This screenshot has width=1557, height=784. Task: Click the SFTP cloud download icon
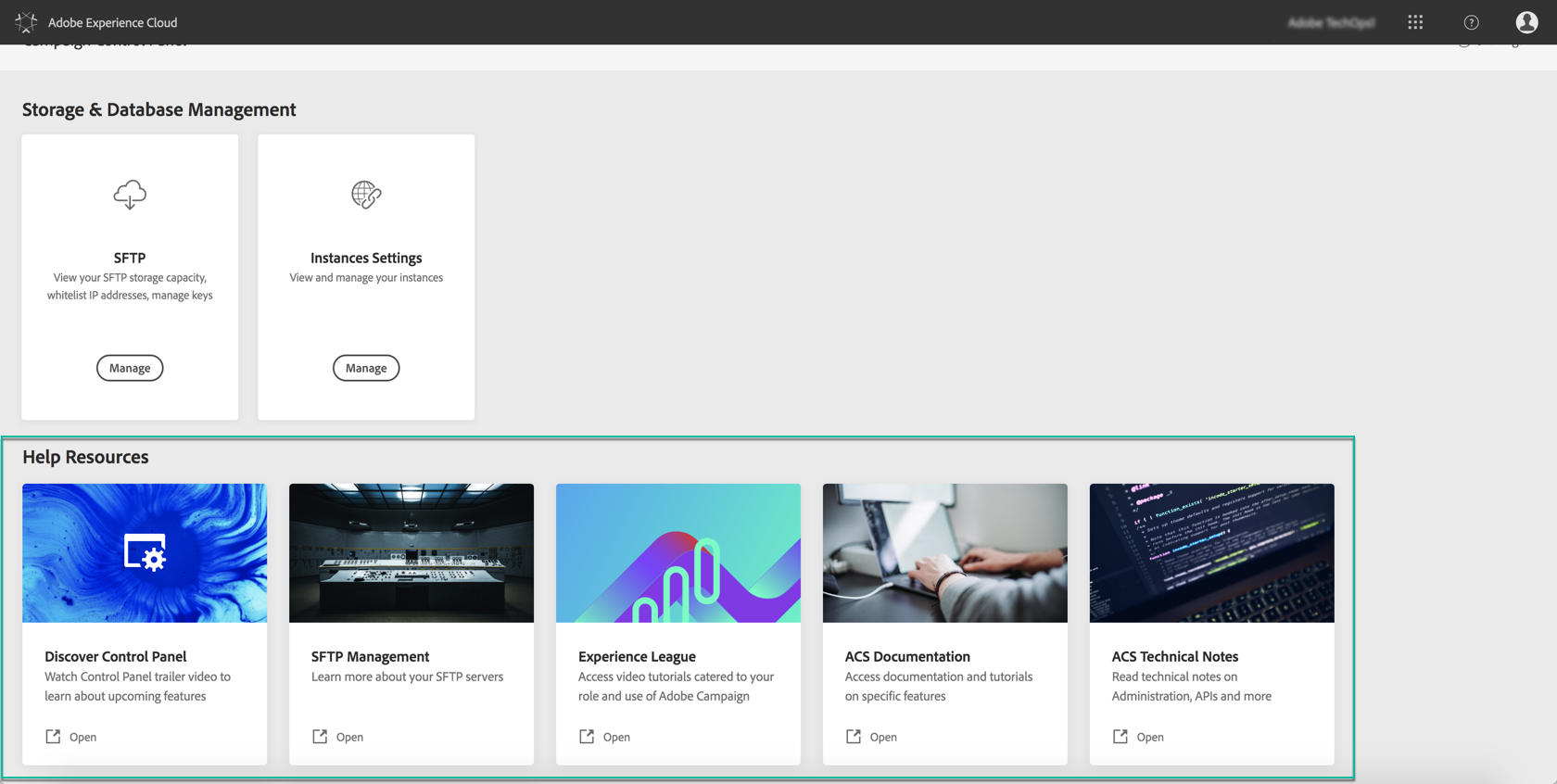pyautogui.click(x=130, y=195)
